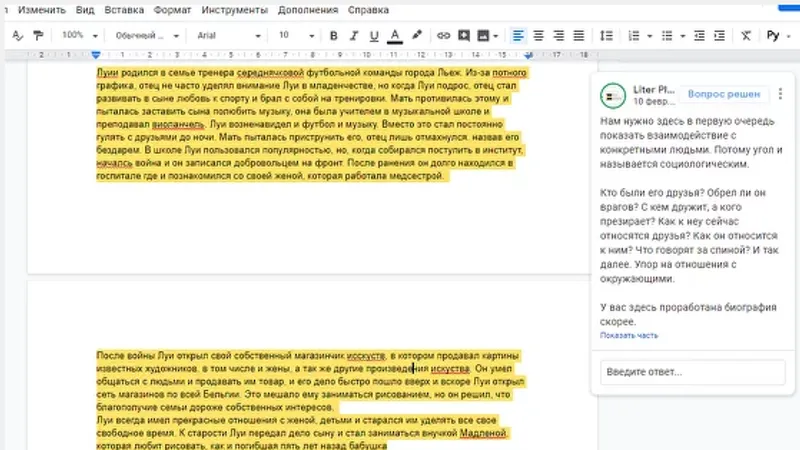Open the Arial font dropdown

tap(229, 36)
